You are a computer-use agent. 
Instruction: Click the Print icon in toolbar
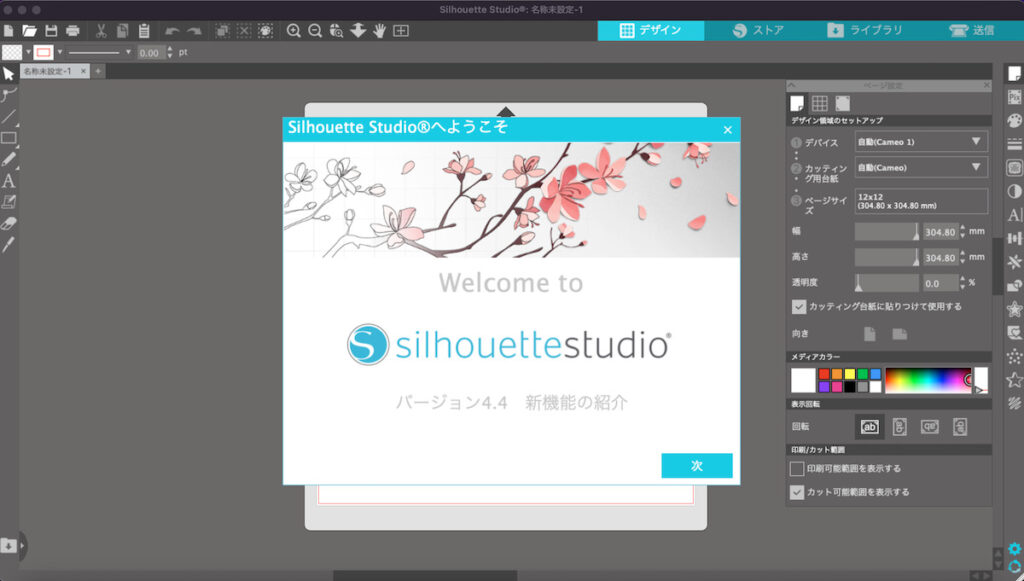(73, 31)
